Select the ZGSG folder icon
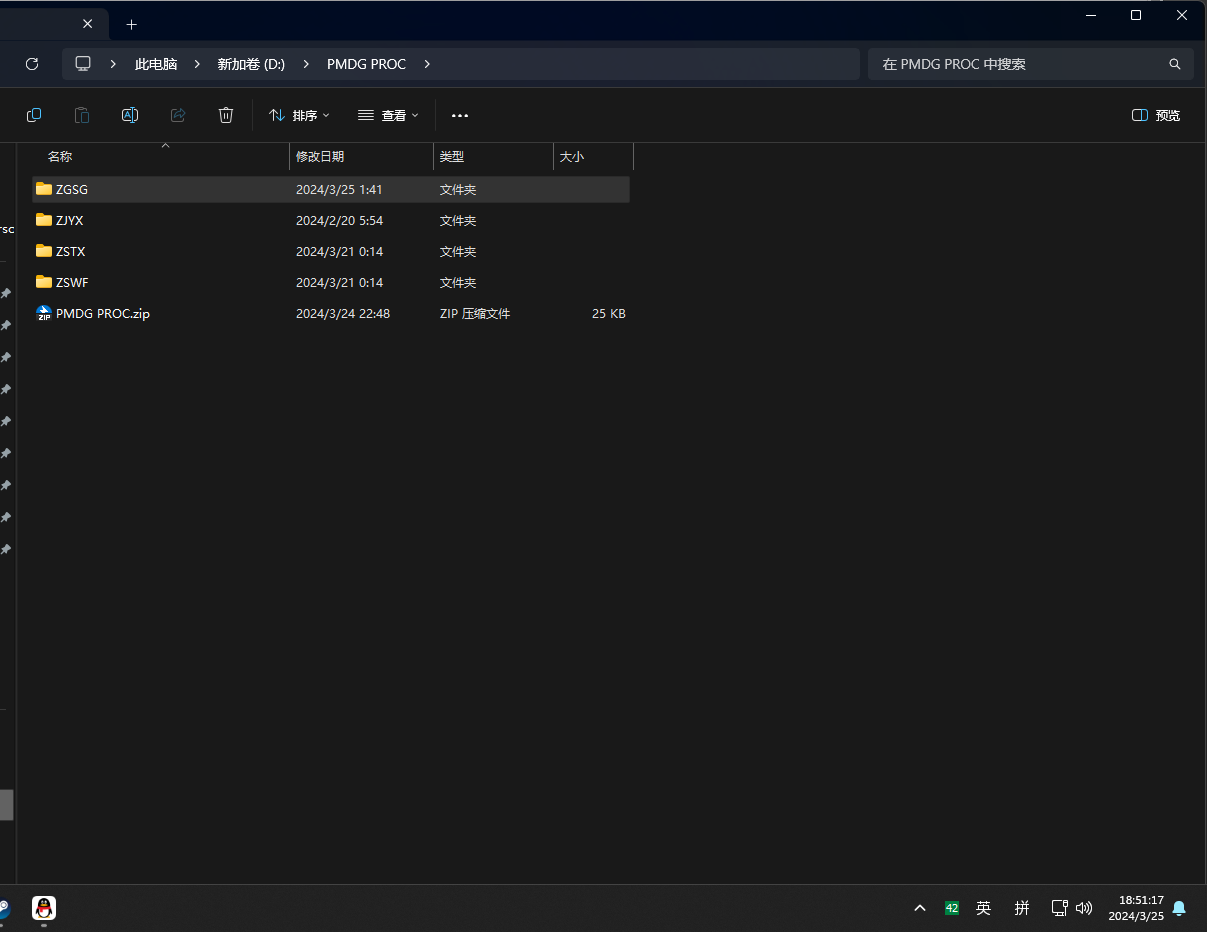 pos(43,189)
